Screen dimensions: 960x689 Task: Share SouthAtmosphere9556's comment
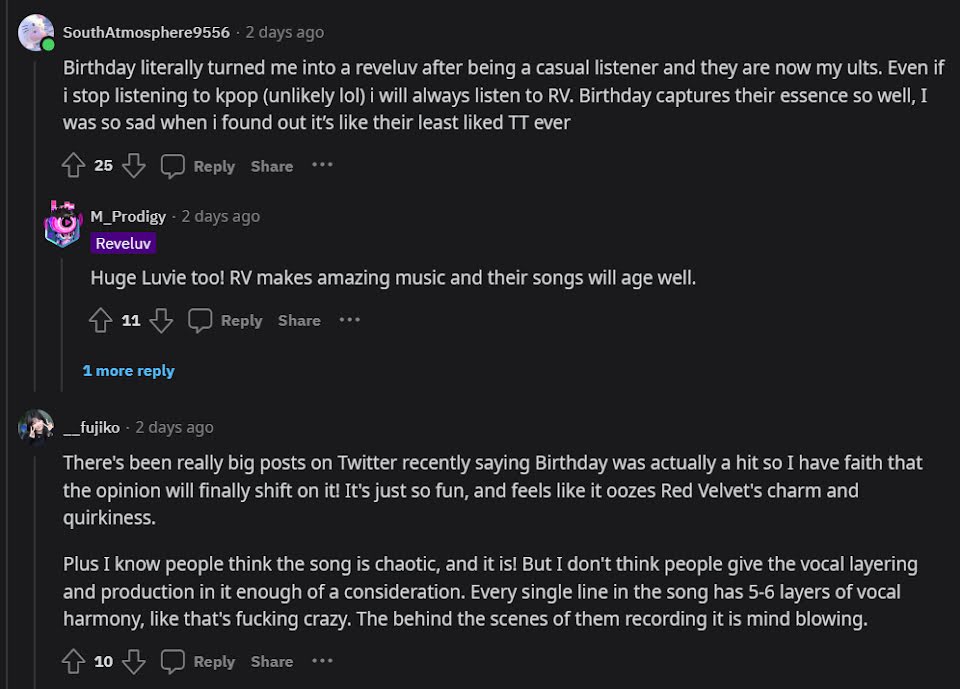[272, 166]
